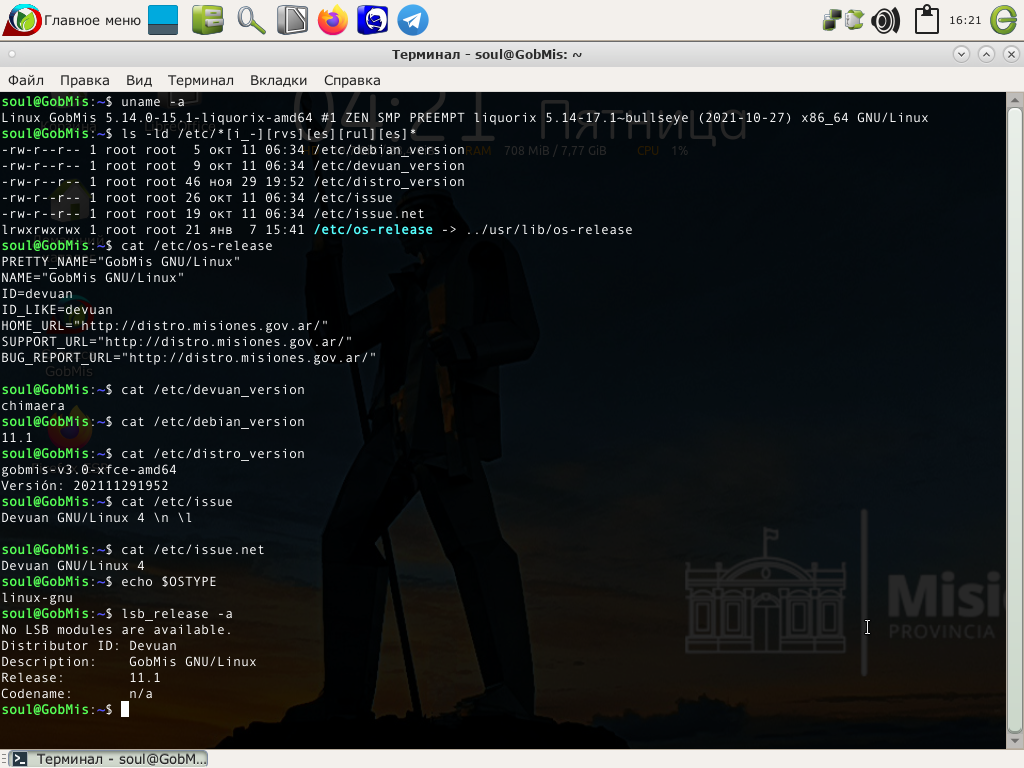The image size is (1024, 768).
Task: Click the SUPPORT_URL line
Action: (176, 342)
